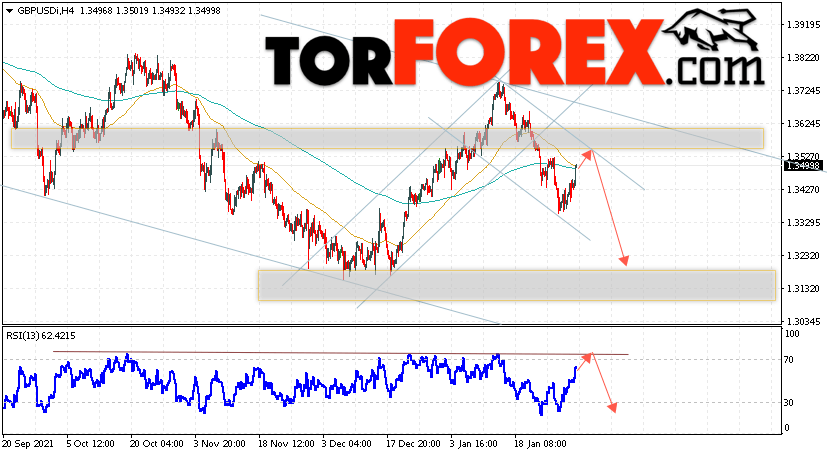Click the 1.36245 price axis label
The width and height of the screenshot is (827, 455).
click(803, 124)
